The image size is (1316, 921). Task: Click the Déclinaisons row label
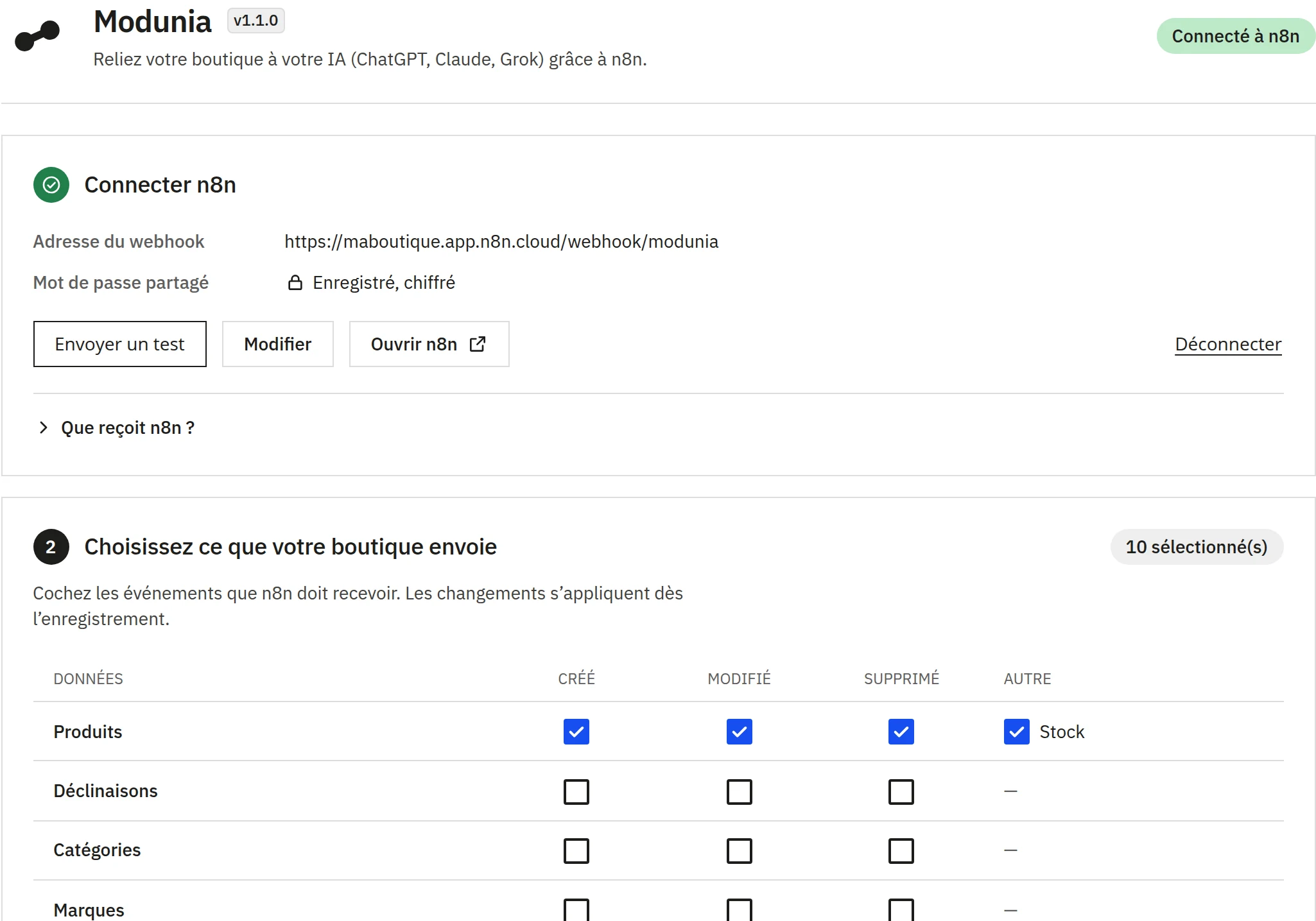[x=106, y=791]
